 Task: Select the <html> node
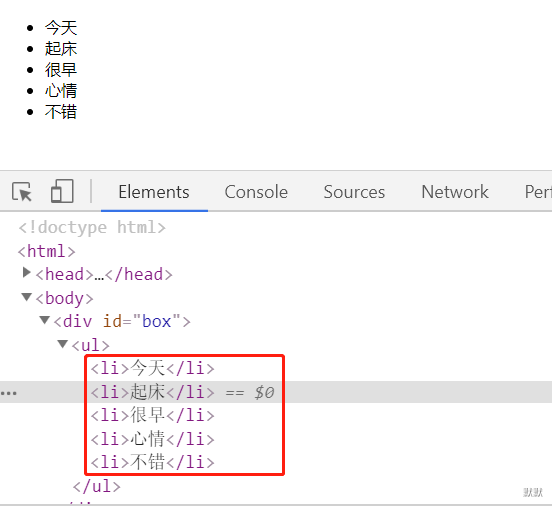[x=46, y=251]
